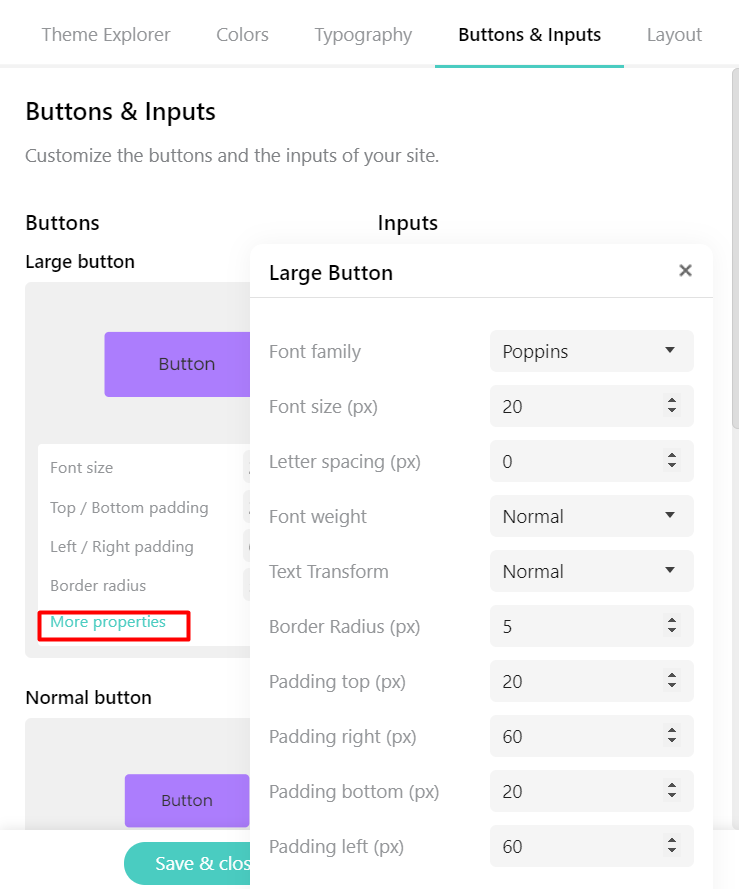The image size is (739, 889).
Task: Switch to the Theme Explorer tab
Action: 106,35
